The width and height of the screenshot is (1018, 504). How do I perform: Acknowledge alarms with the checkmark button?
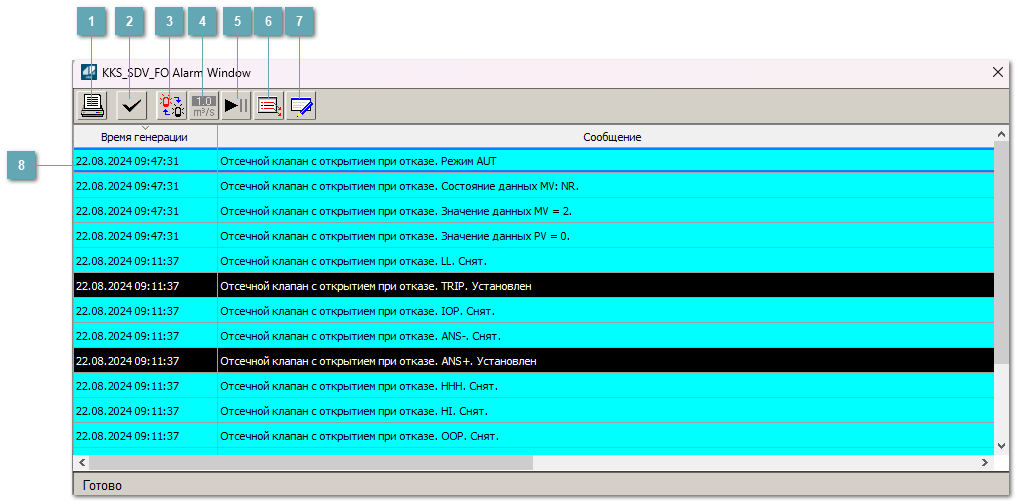130,105
